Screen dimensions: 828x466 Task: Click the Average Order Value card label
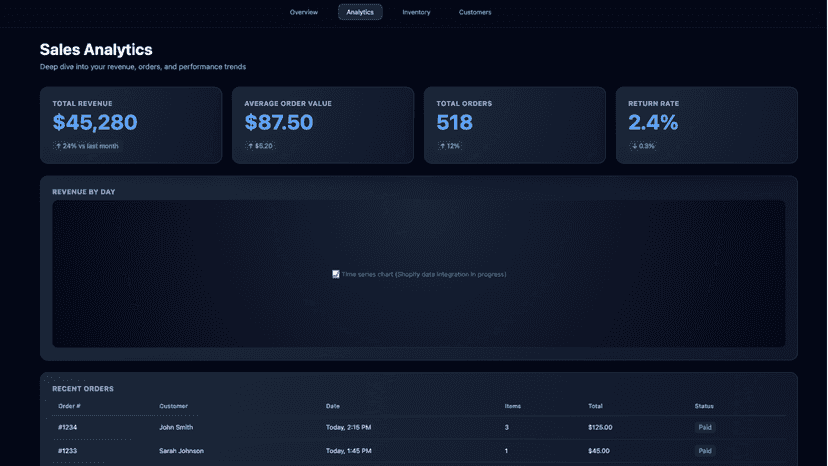(x=288, y=104)
